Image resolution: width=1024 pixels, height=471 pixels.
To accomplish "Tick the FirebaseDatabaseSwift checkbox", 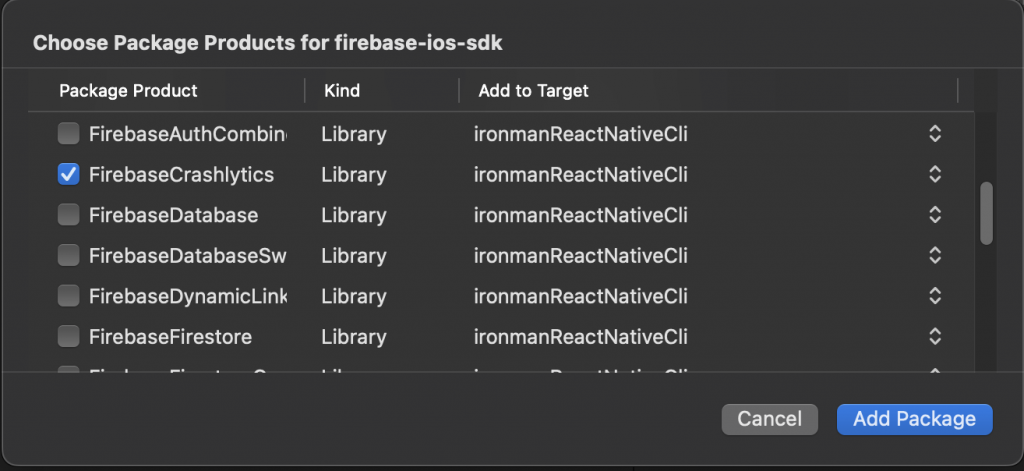I will pos(68,256).
